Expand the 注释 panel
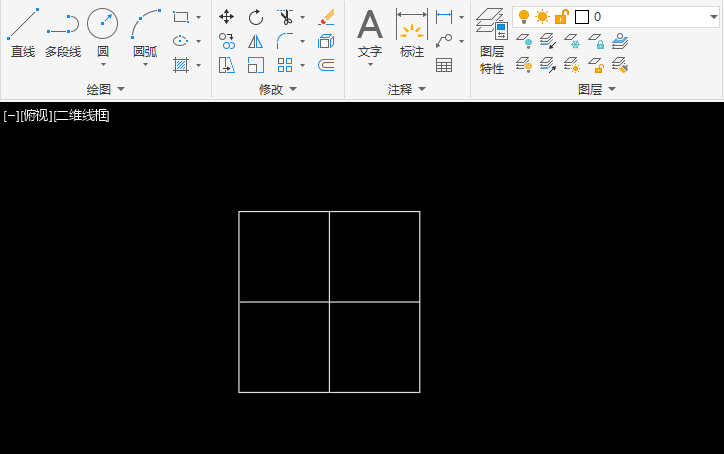Image resolution: width=724 pixels, height=454 pixels. pyautogui.click(x=406, y=89)
